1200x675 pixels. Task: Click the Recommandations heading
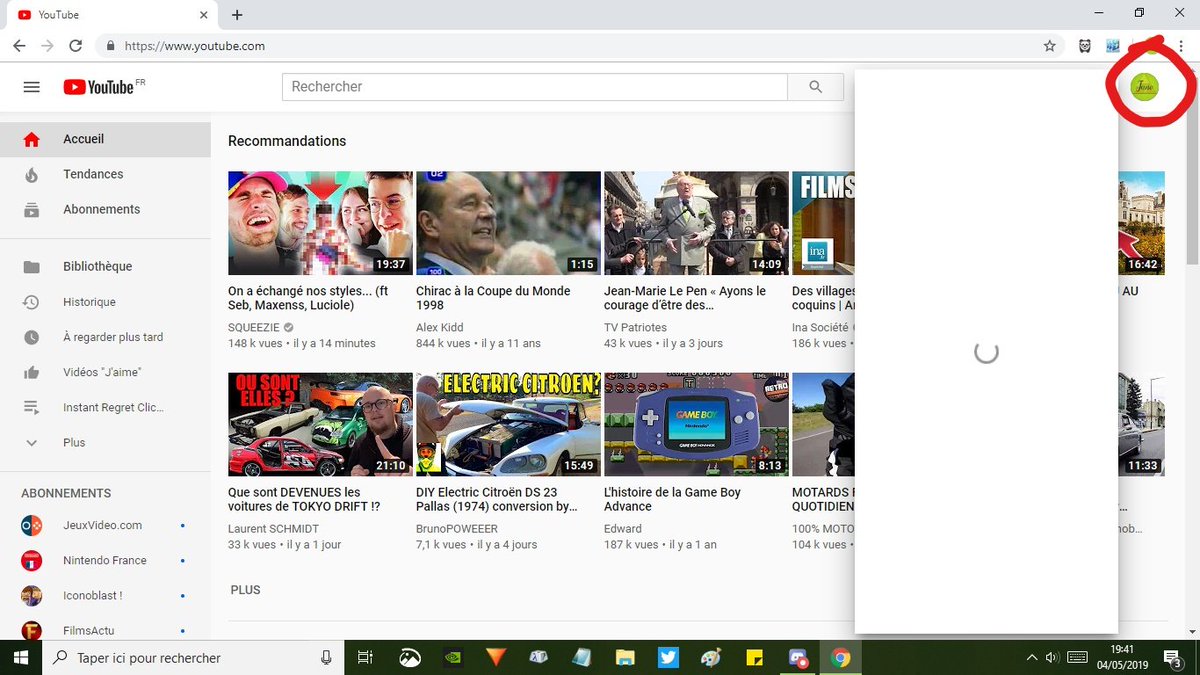287,141
